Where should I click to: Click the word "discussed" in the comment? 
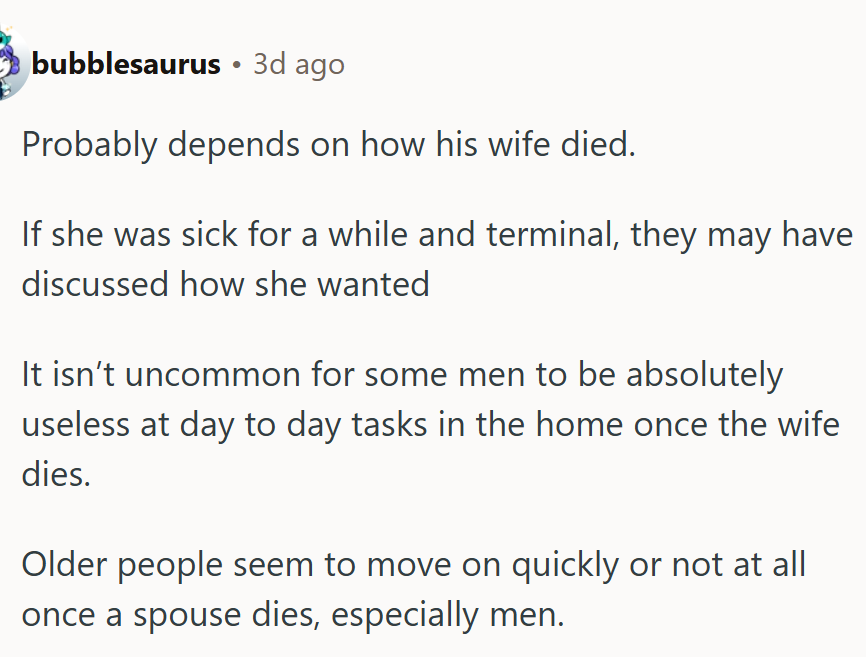click(95, 284)
